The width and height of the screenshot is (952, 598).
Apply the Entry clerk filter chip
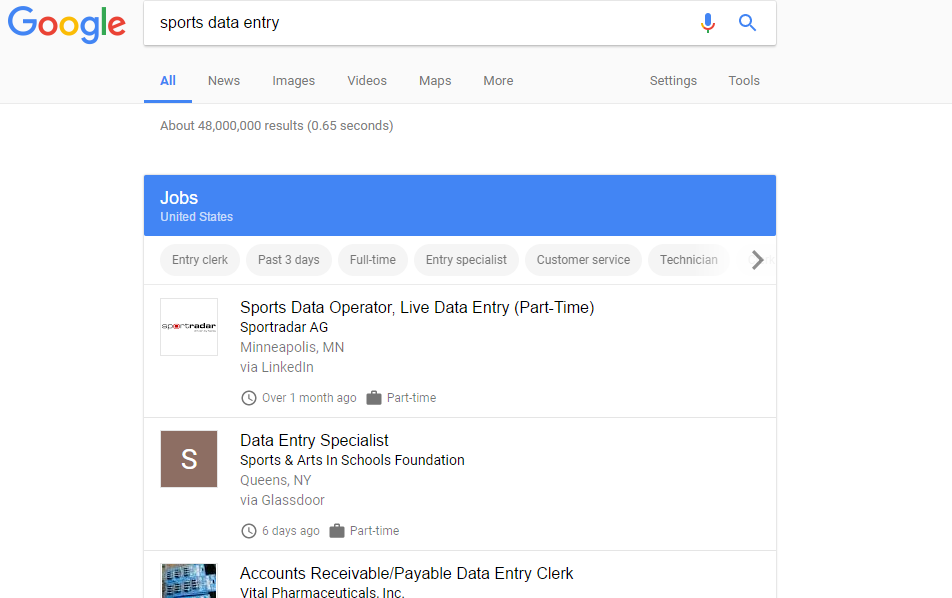pyautogui.click(x=200, y=260)
